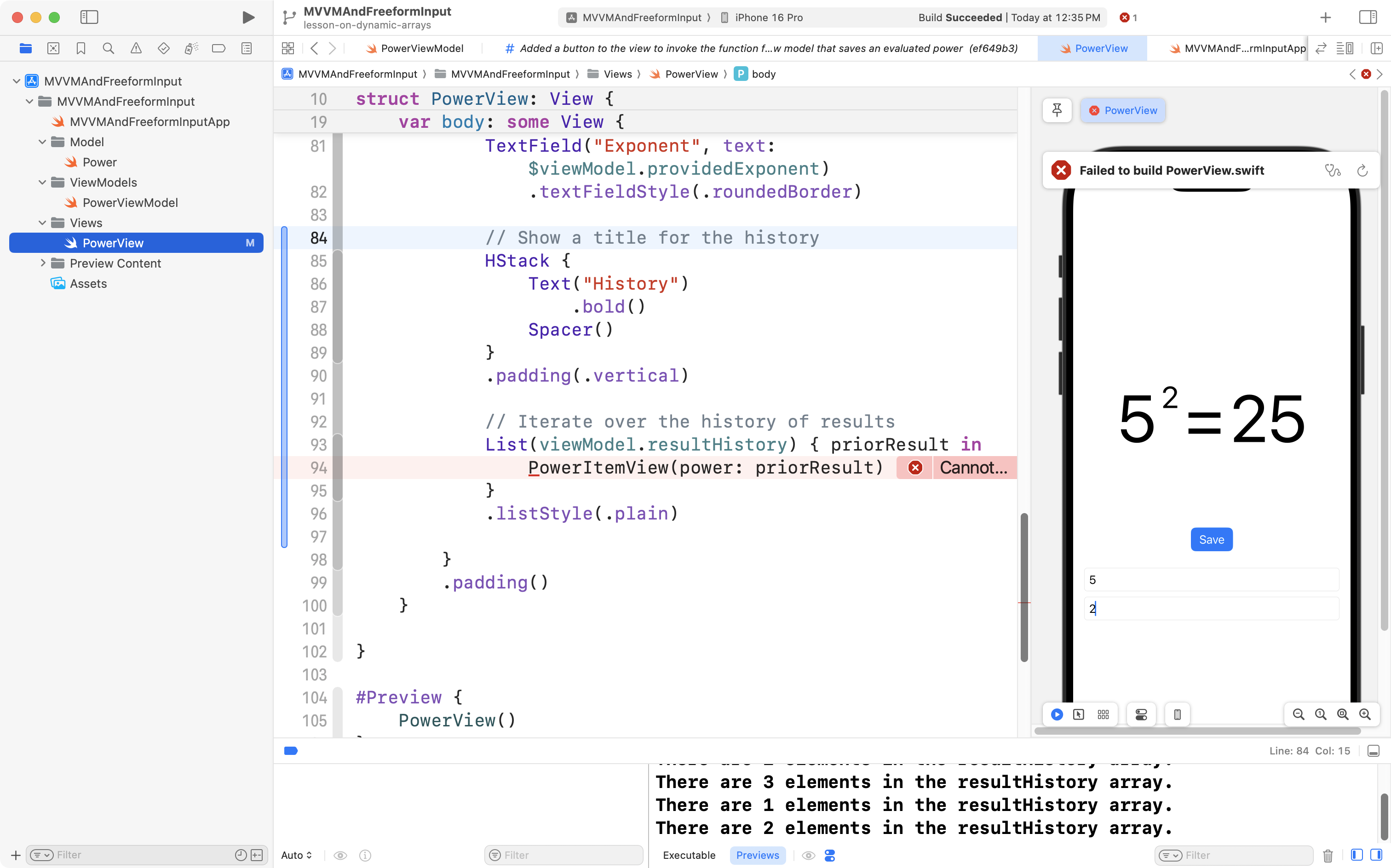Toggle the navigator sidebar visibility button

coord(89,17)
